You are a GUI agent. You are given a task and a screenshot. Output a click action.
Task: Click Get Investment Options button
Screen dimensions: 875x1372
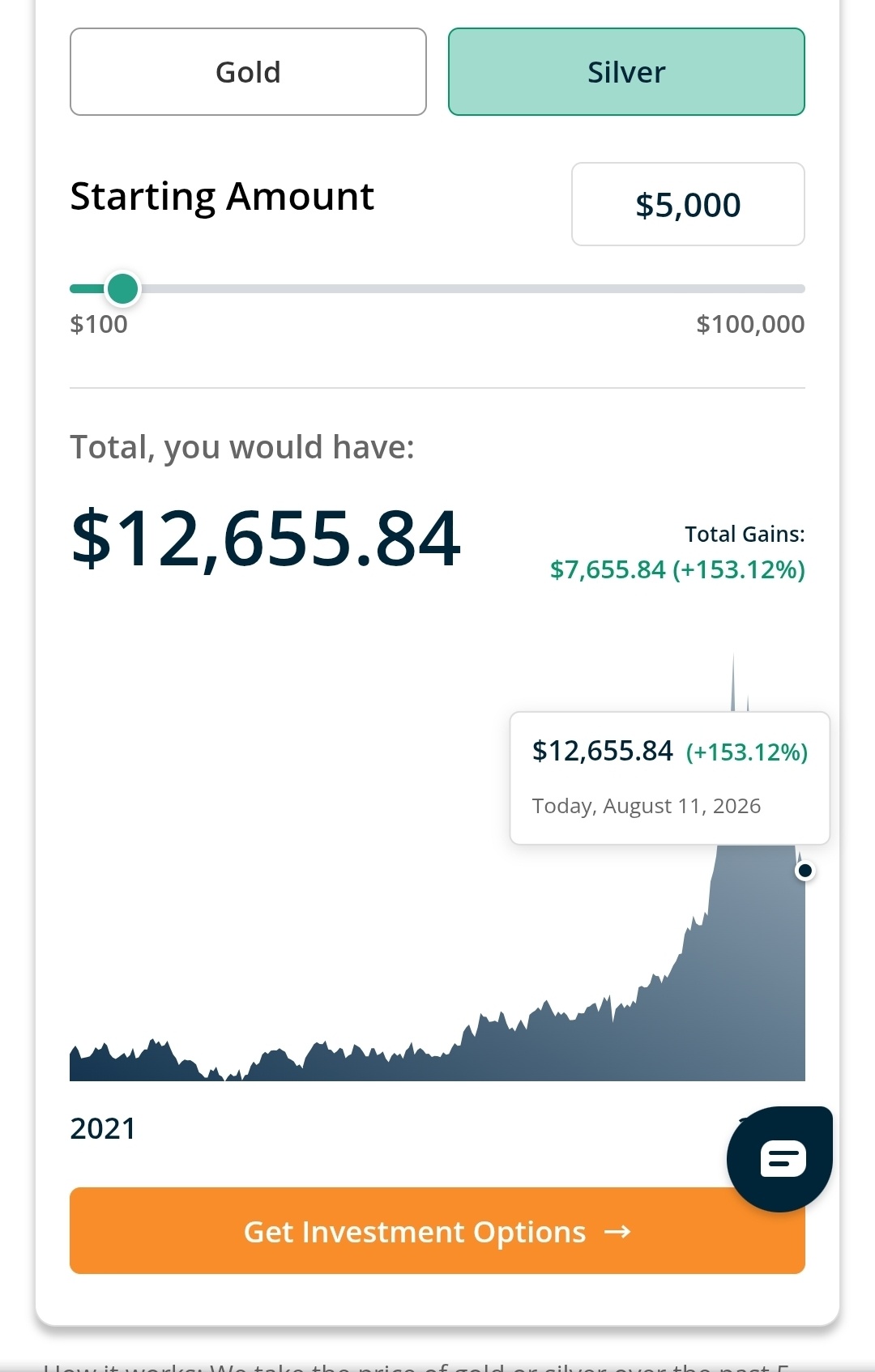pos(437,1231)
